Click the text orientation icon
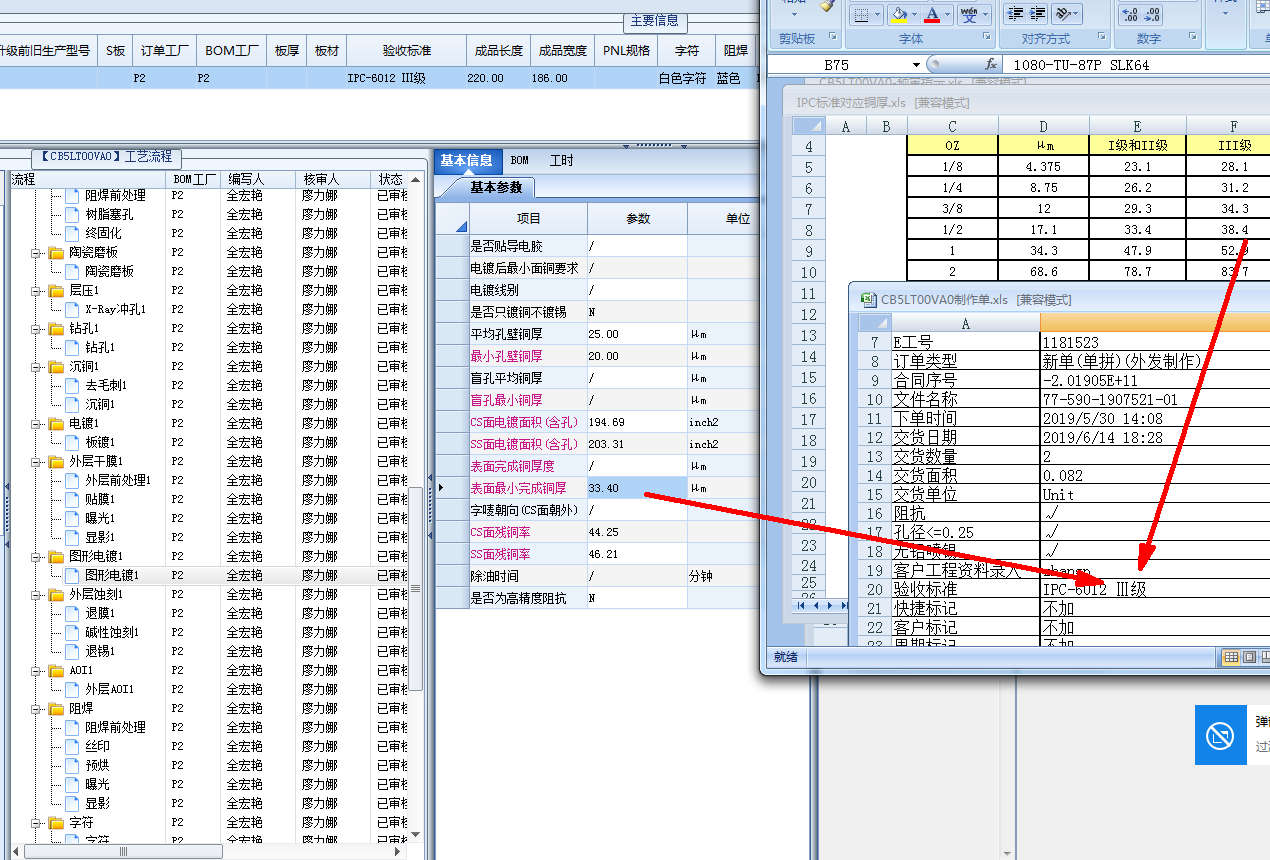The width and height of the screenshot is (1270, 860). coord(1063,14)
